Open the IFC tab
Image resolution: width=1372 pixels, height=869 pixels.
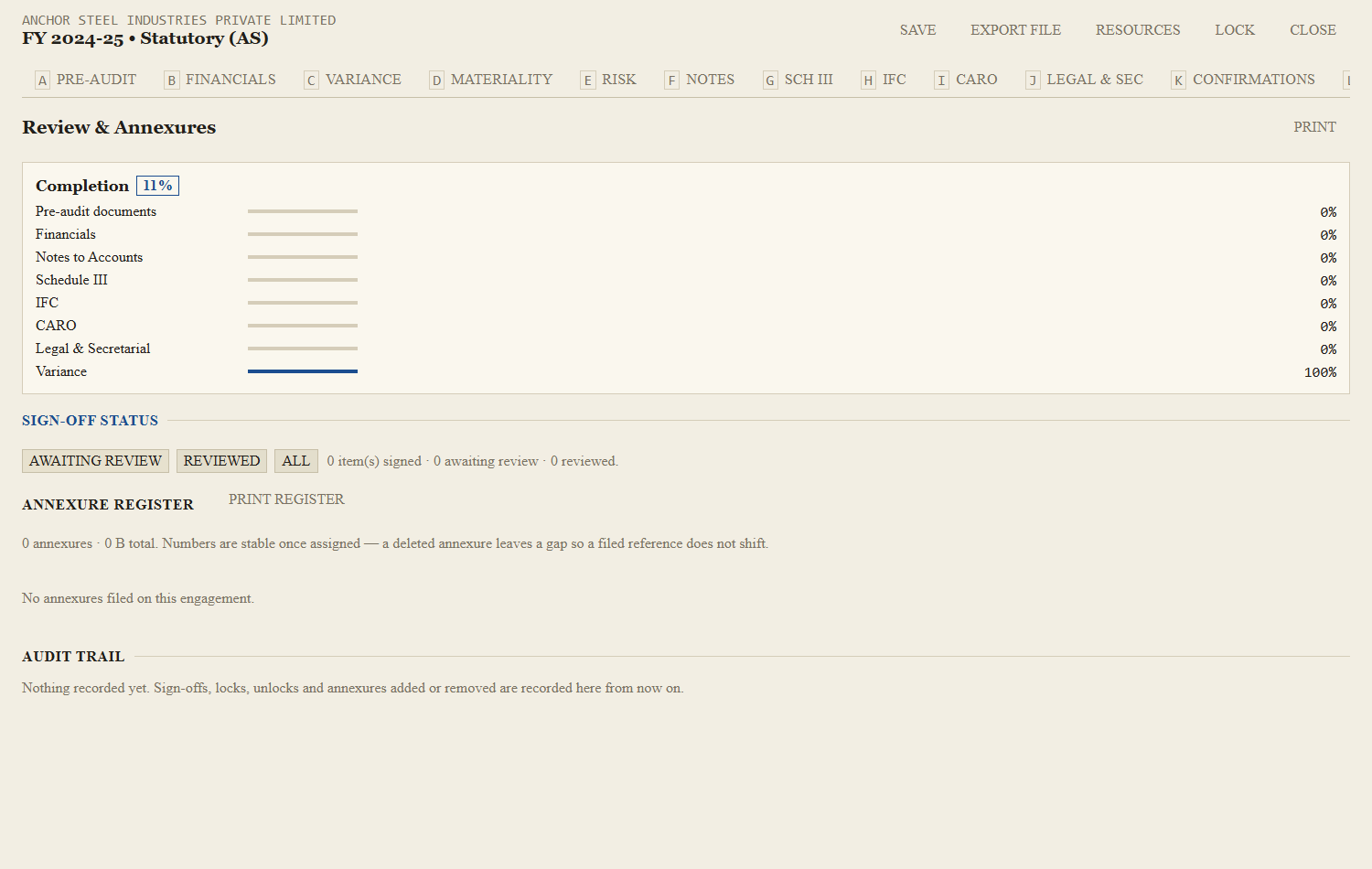[884, 80]
